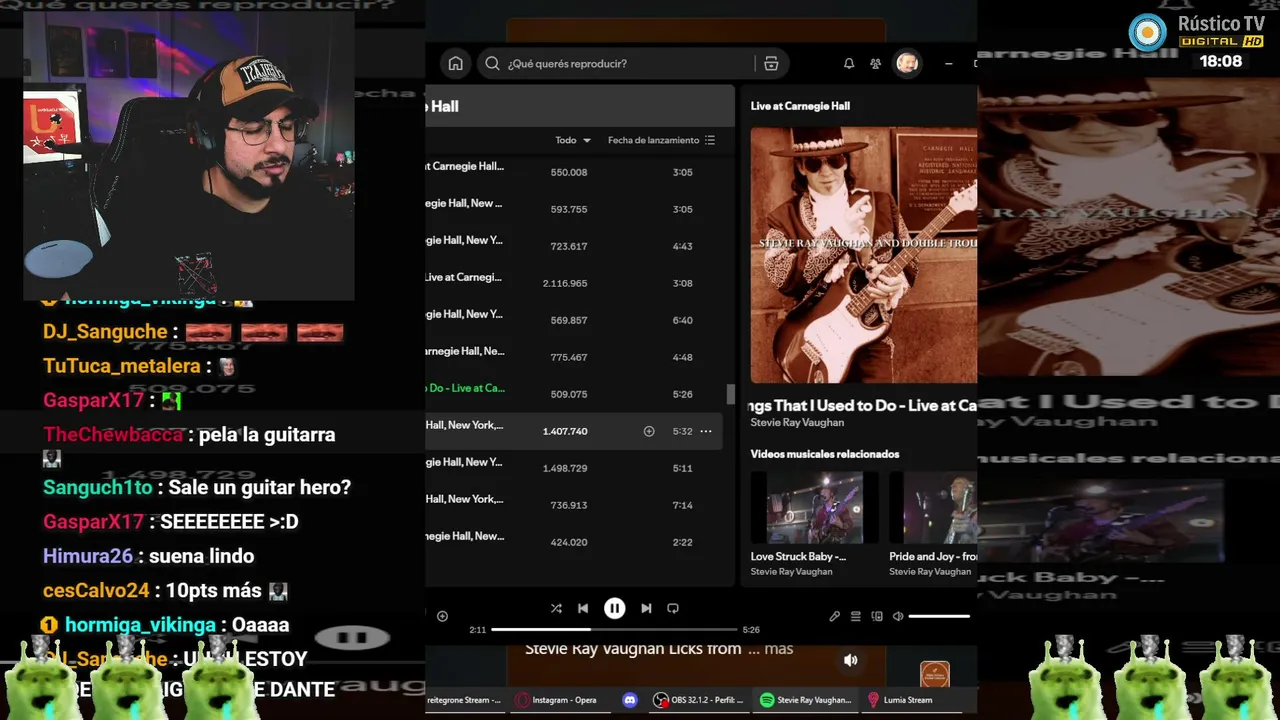Mute the Spotify volume speaker icon

[x=898, y=616]
